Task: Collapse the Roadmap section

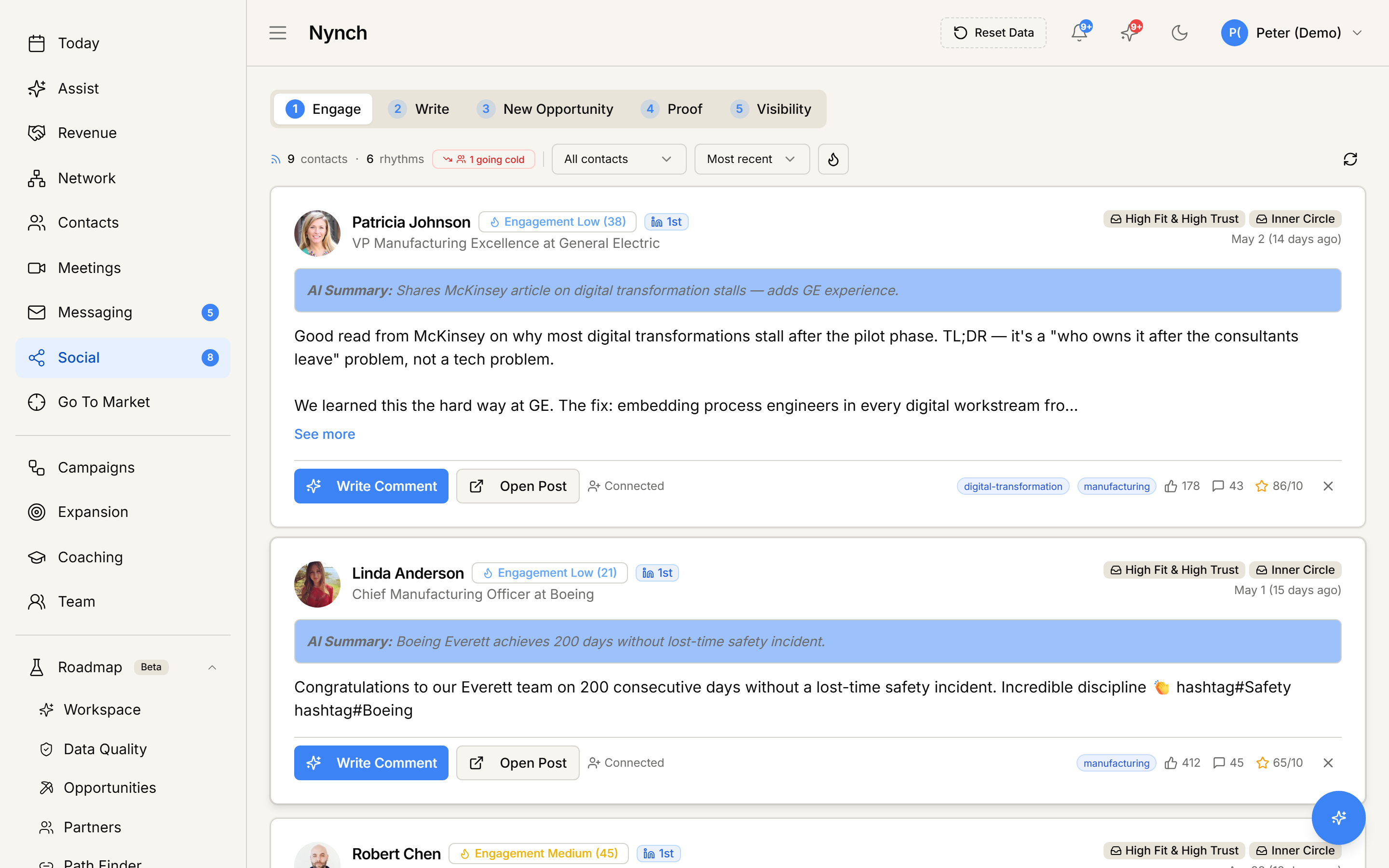Action: (212, 667)
